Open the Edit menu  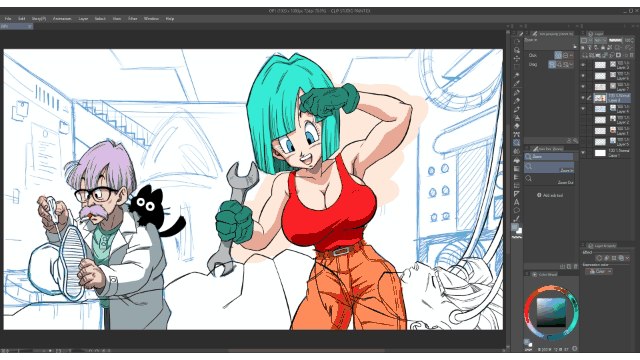click(22, 19)
